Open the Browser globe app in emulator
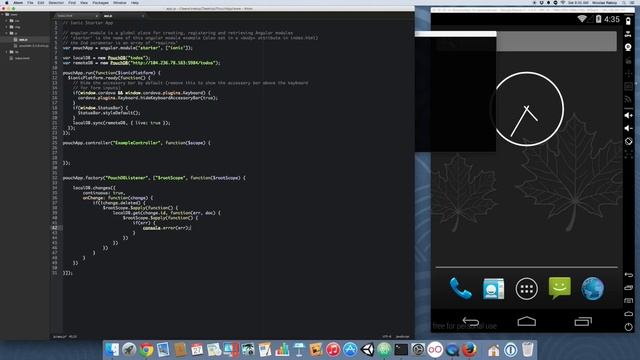The width and height of the screenshot is (640, 360). click(x=593, y=288)
